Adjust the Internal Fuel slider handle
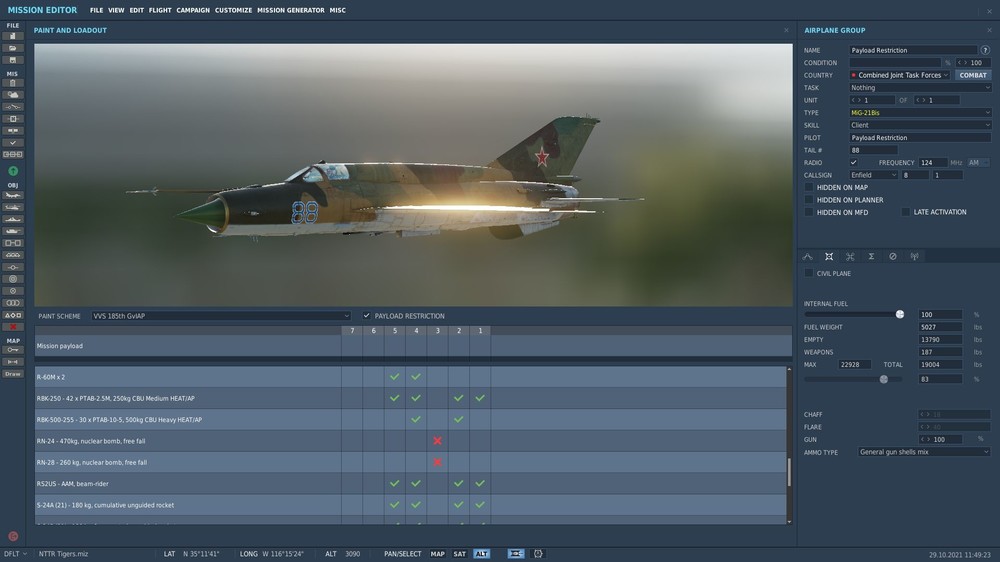1000x562 pixels. point(900,314)
